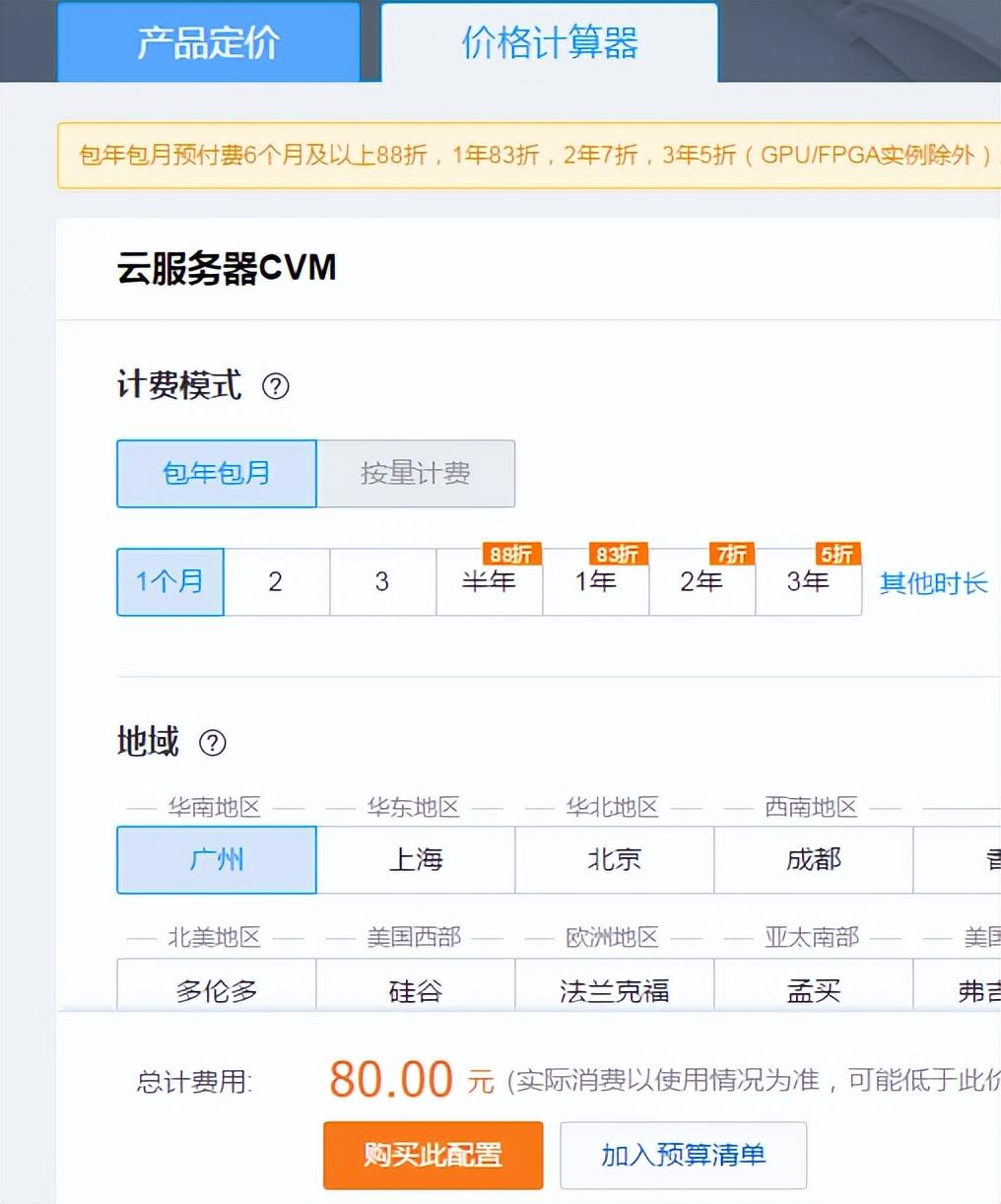Click the 80.00 total price value
Viewport: 1001px width, 1204px height.
pos(391,1079)
